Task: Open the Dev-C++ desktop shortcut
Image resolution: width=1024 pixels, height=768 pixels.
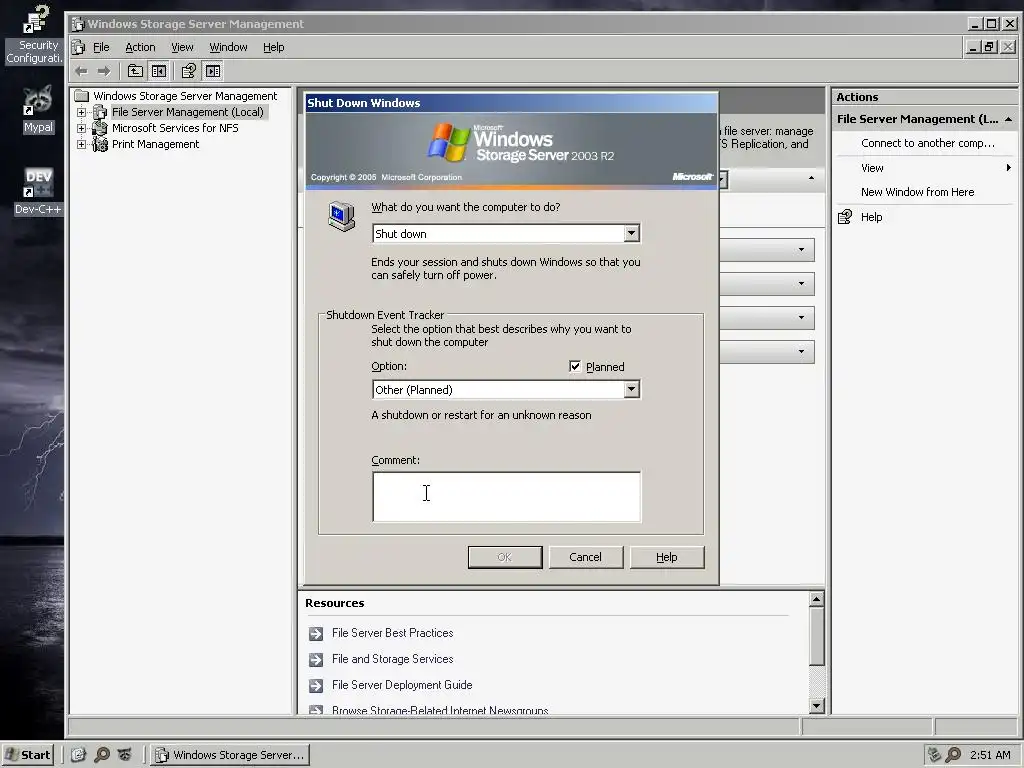Action: [38, 191]
